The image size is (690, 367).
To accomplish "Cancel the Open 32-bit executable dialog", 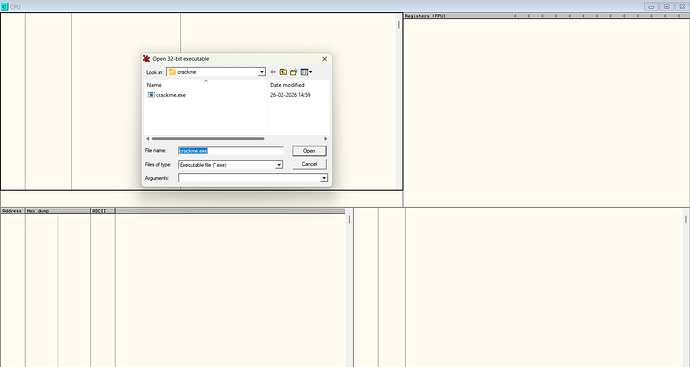I will tap(309, 164).
